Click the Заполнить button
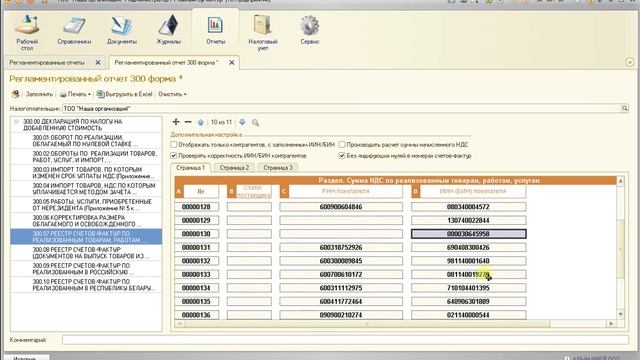Image resolution: width=640 pixels, height=360 pixels. coord(39,94)
